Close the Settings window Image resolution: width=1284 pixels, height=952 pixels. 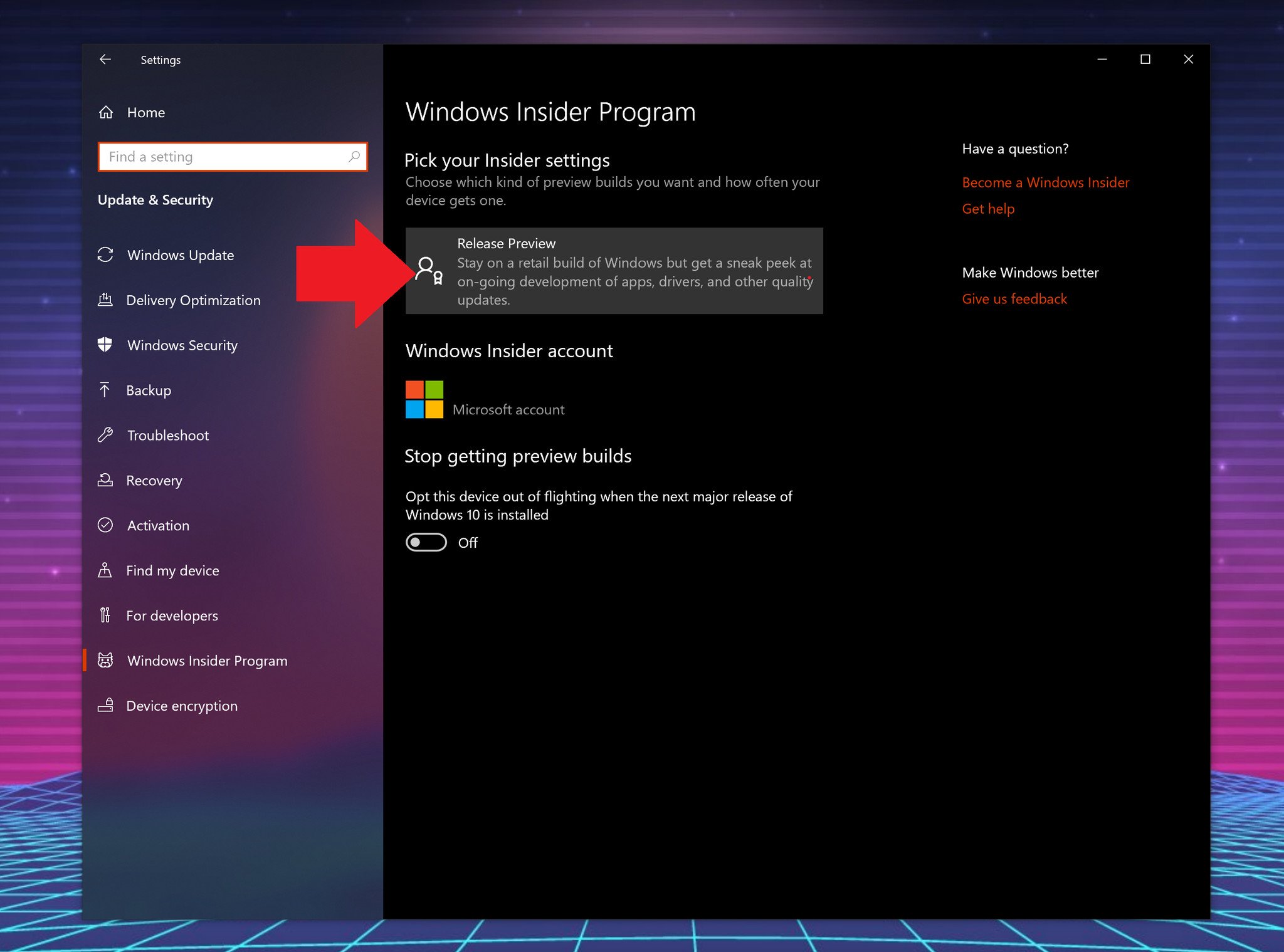click(1188, 59)
